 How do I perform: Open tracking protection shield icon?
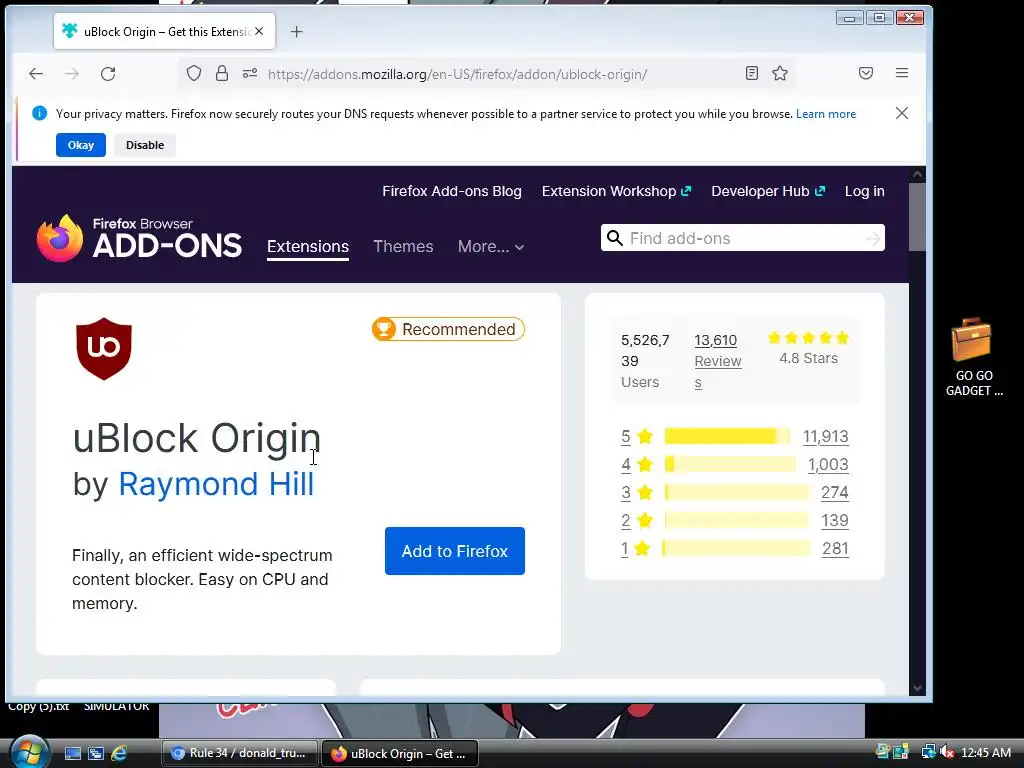pyautogui.click(x=194, y=73)
